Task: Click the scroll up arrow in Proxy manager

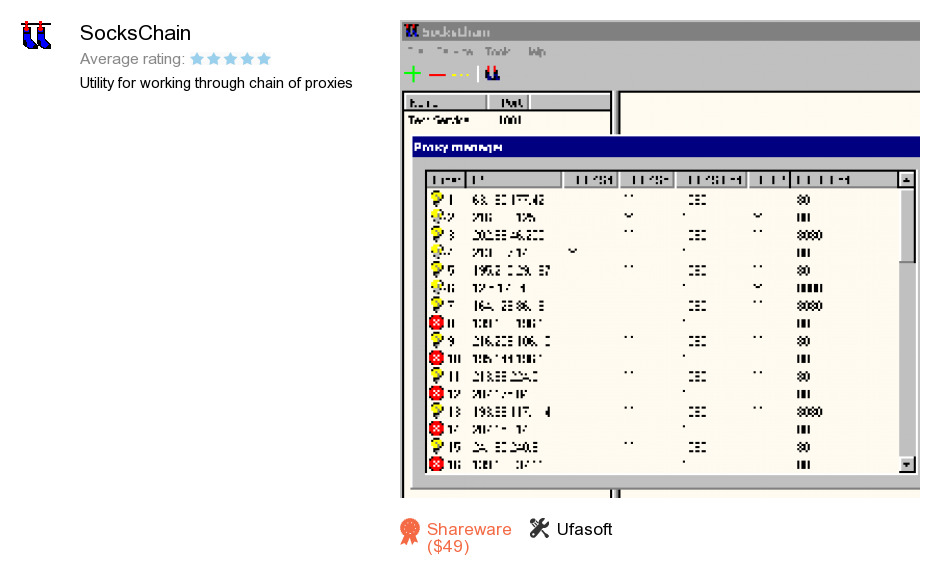Action: click(906, 179)
